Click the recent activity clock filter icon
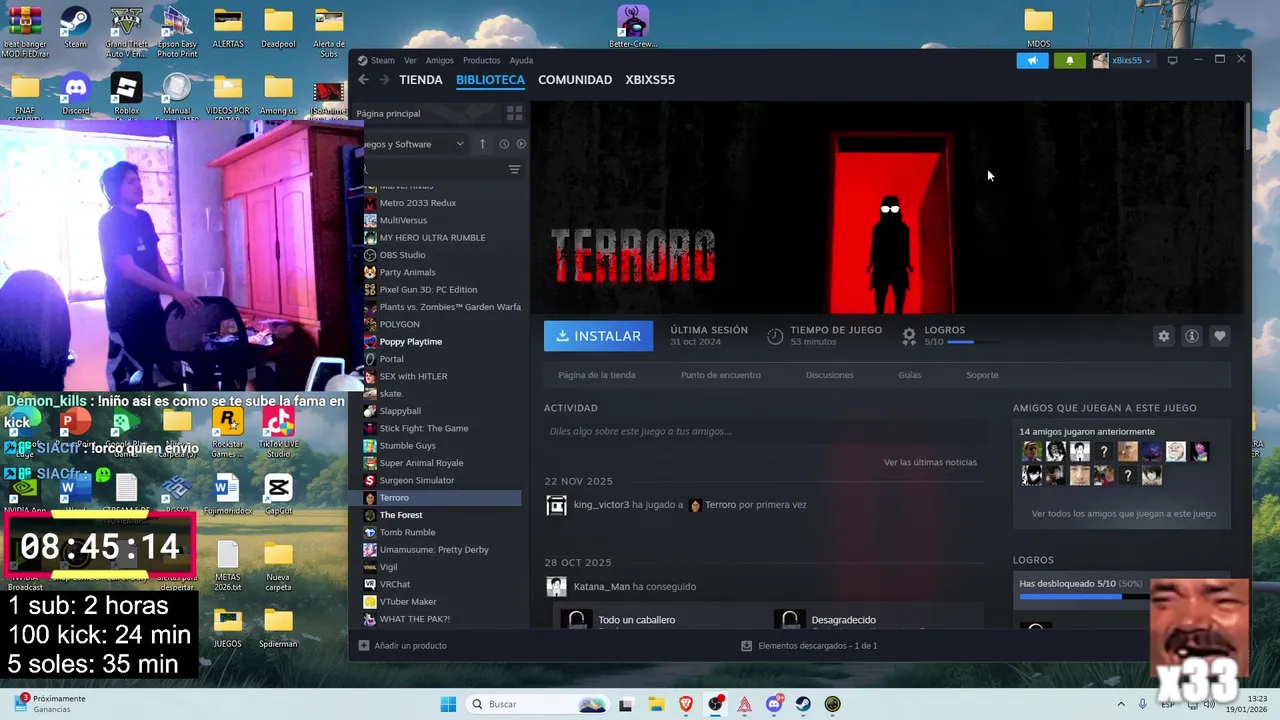Screen dimensions: 1280x720 click(504, 144)
